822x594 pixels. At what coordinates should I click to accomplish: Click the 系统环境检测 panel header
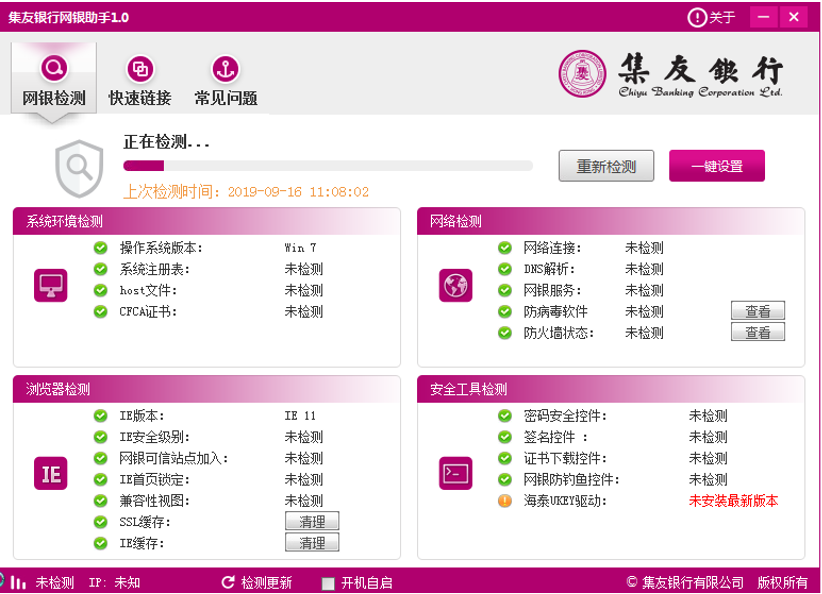[207, 221]
